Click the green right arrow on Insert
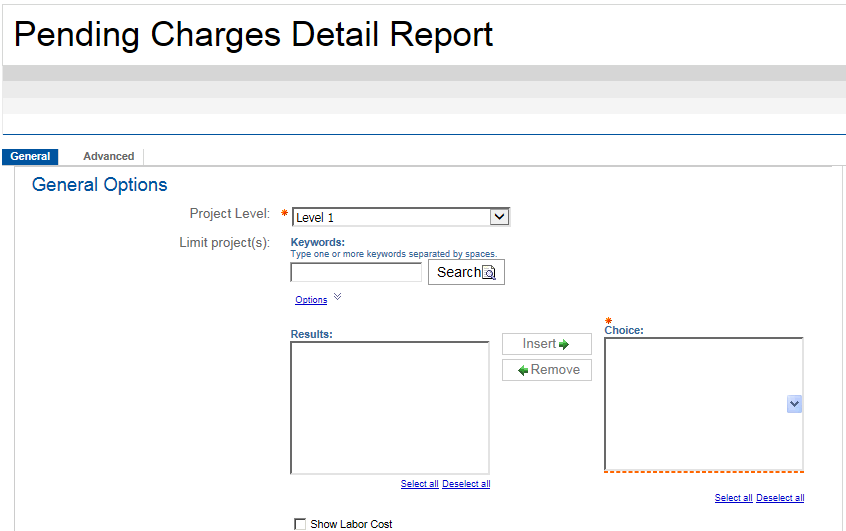The image size is (846, 531). (x=564, y=344)
